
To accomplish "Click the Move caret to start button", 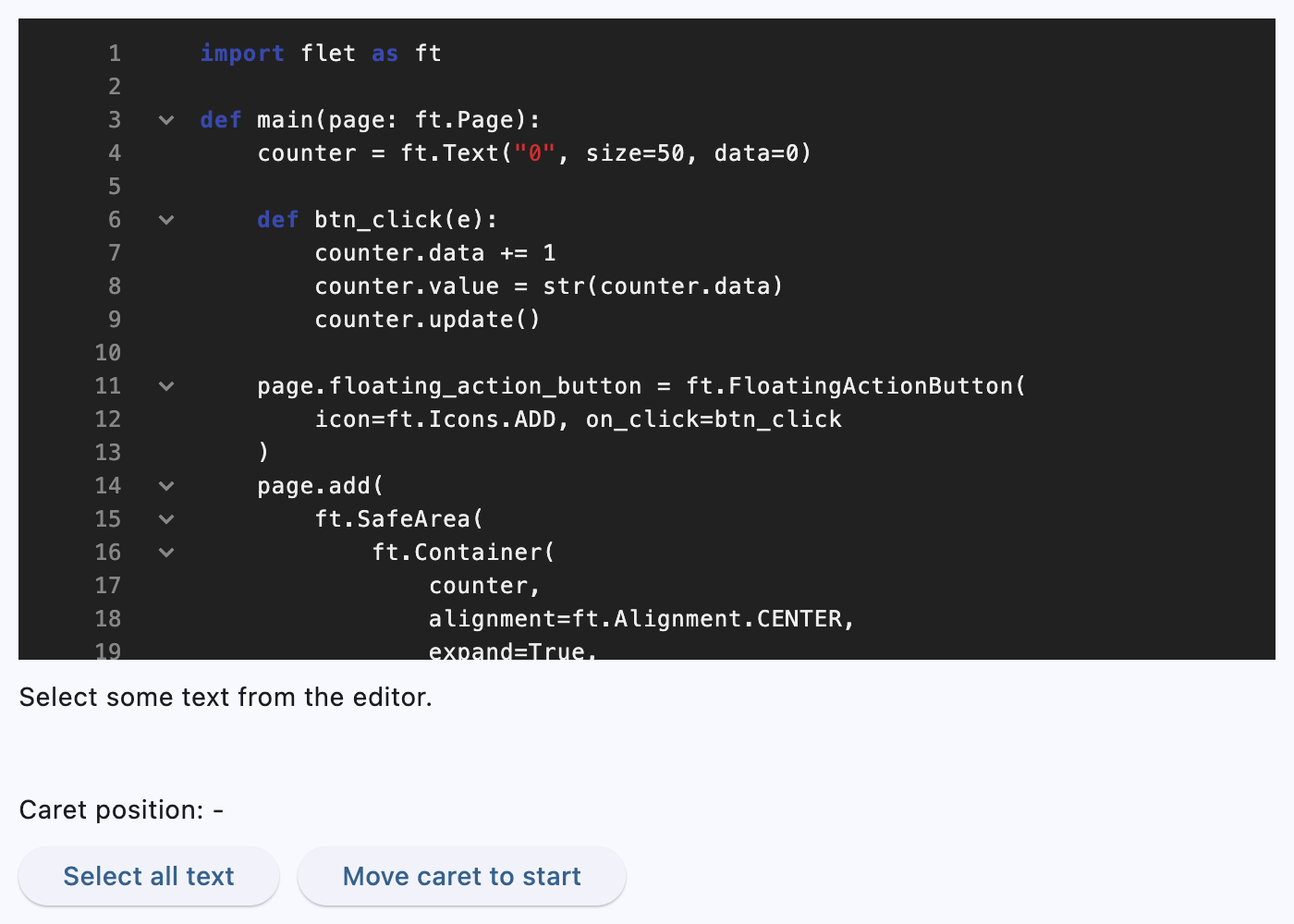I will pyautogui.click(x=461, y=876).
